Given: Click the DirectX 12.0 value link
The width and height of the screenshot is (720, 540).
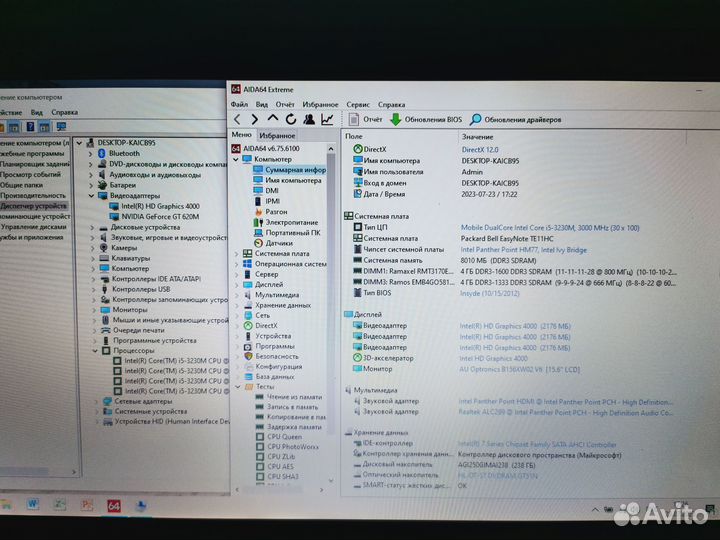Looking at the screenshot, I should 480,150.
